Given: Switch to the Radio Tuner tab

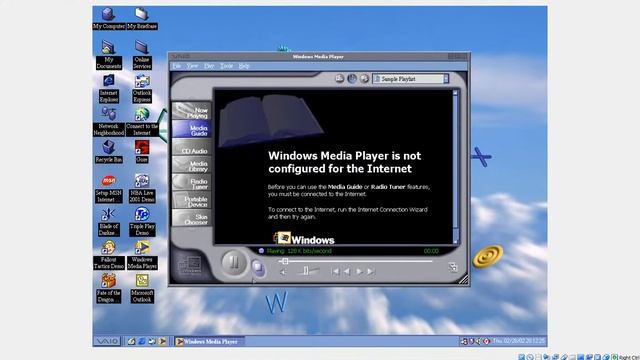Looking at the screenshot, I should (x=191, y=182).
